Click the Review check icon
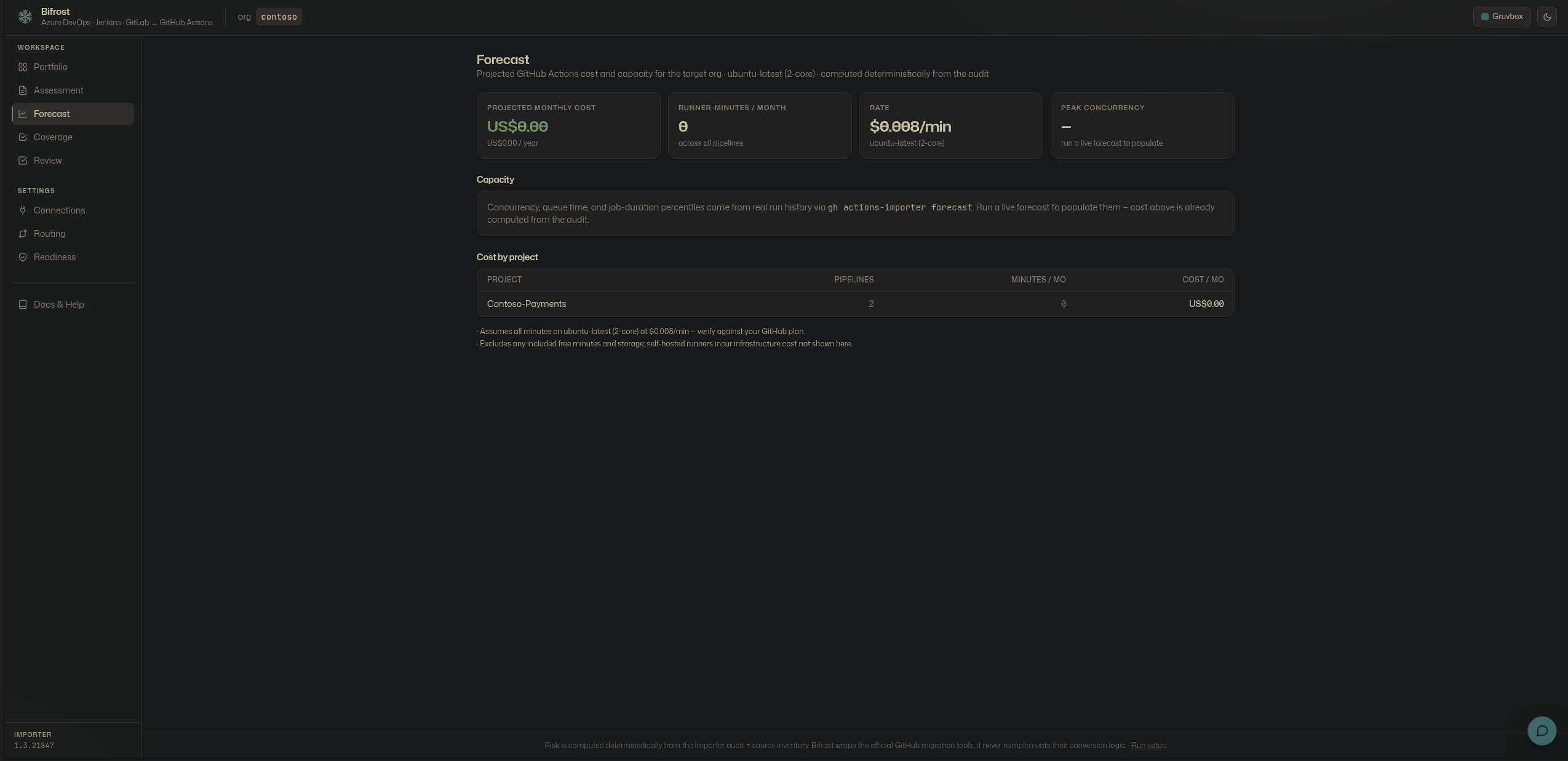 click(23, 161)
